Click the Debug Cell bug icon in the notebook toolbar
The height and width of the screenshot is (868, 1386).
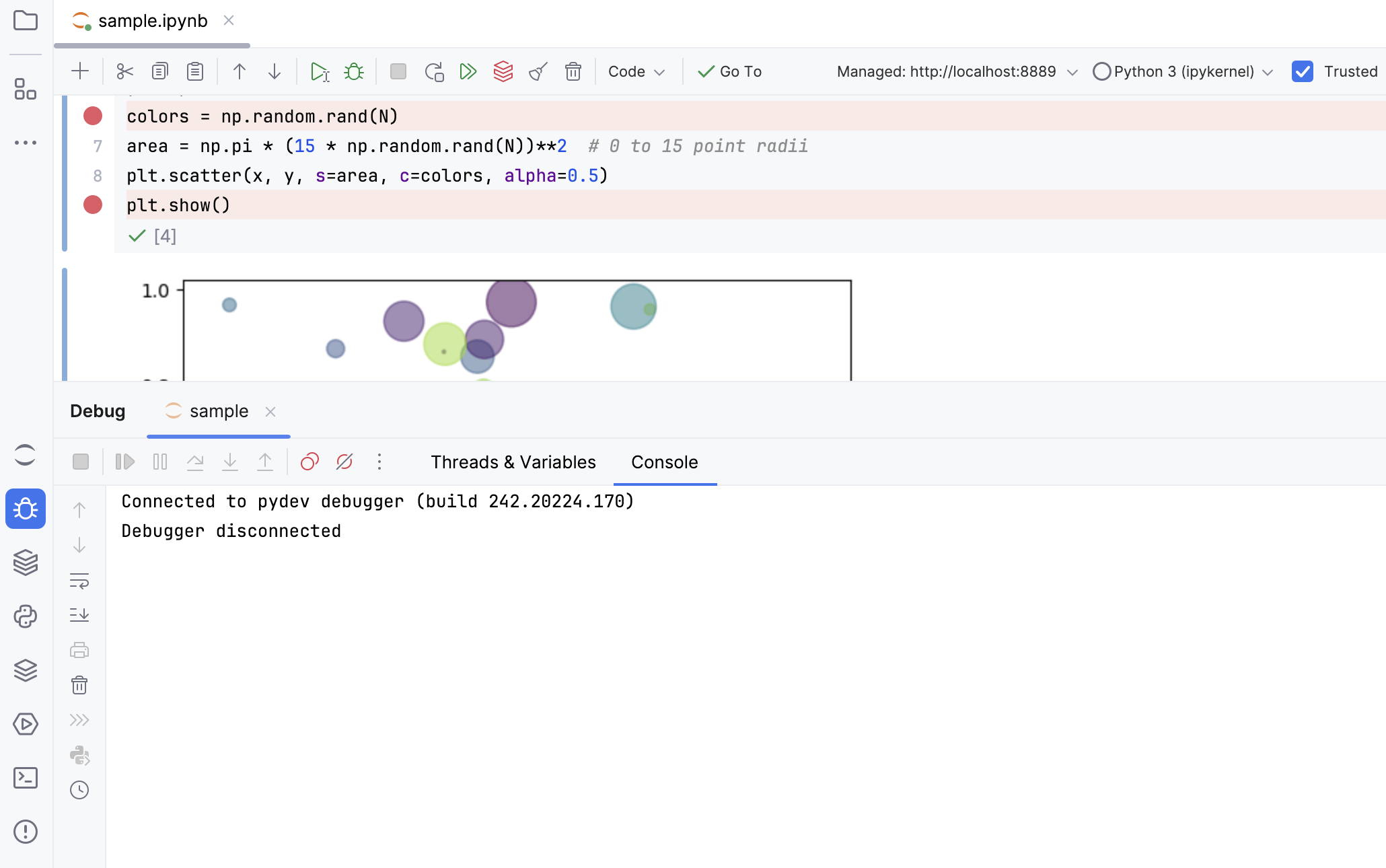354,71
